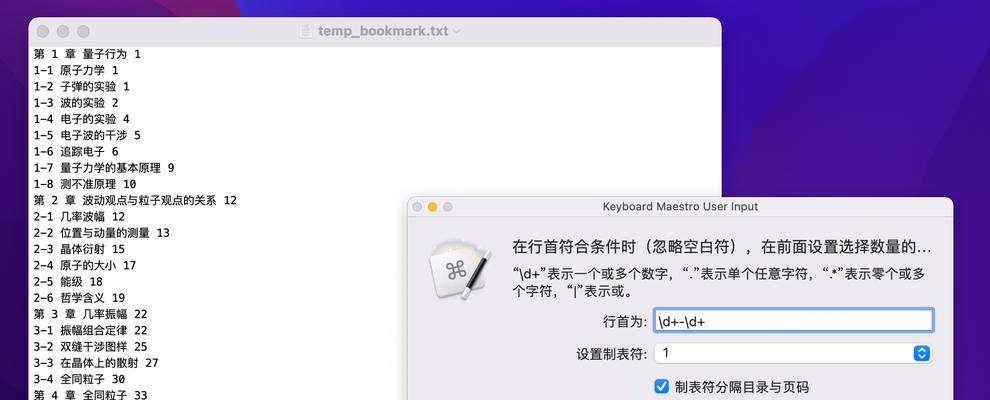This screenshot has width=990, height=400.
Task: Click line '2-5 能级 18'
Action: click(x=68, y=281)
